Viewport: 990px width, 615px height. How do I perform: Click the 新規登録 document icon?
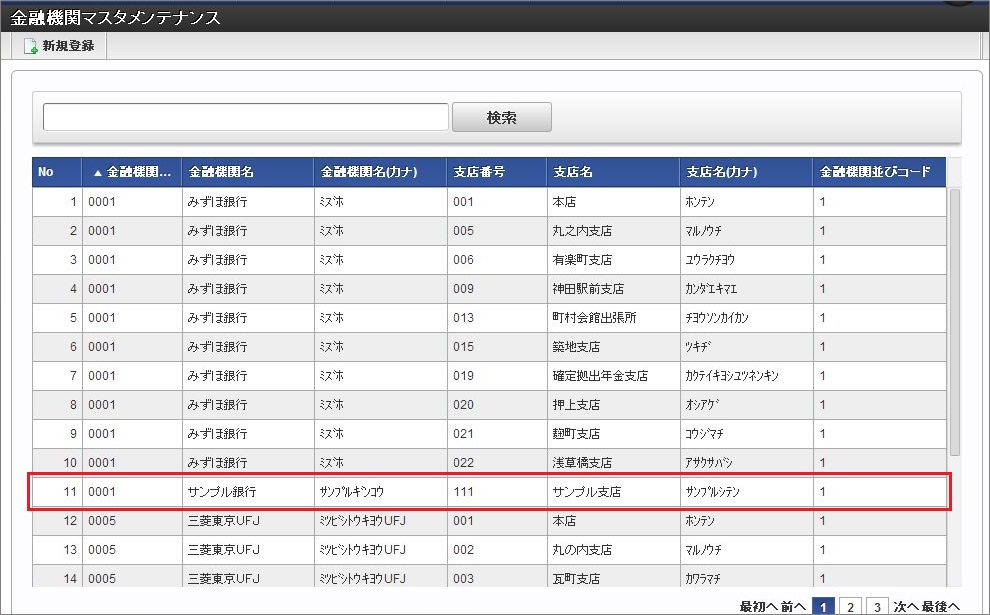30,46
